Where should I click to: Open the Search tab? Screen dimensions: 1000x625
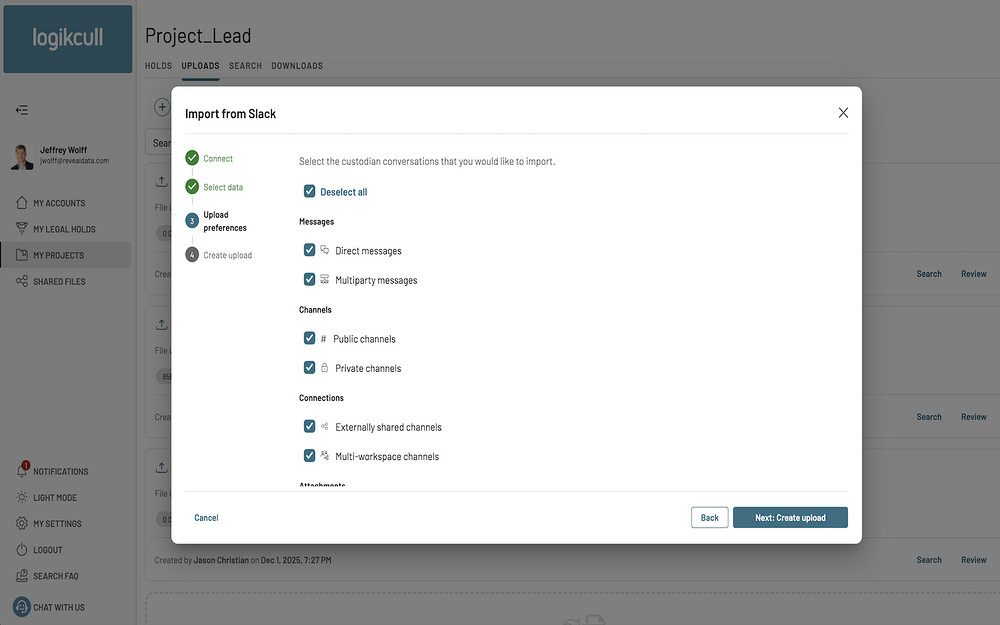(x=246, y=66)
